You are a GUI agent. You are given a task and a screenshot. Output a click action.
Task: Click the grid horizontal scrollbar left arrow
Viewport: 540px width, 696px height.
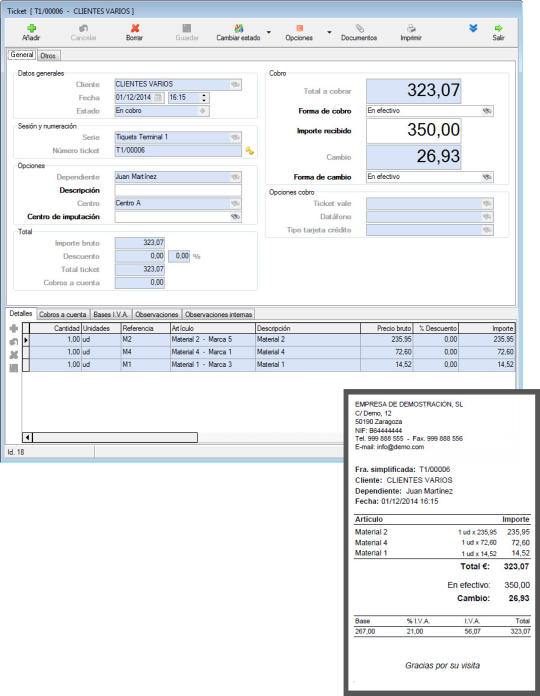coord(28,438)
